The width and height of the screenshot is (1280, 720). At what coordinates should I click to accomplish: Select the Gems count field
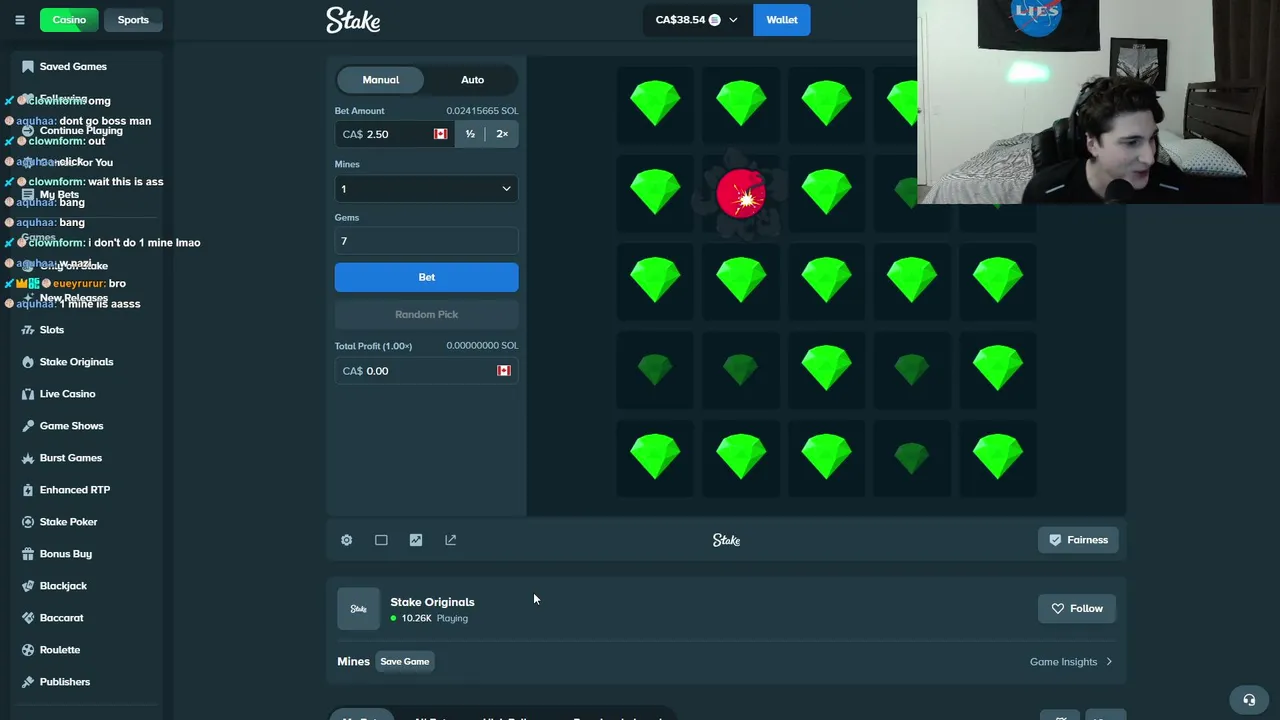coord(427,241)
